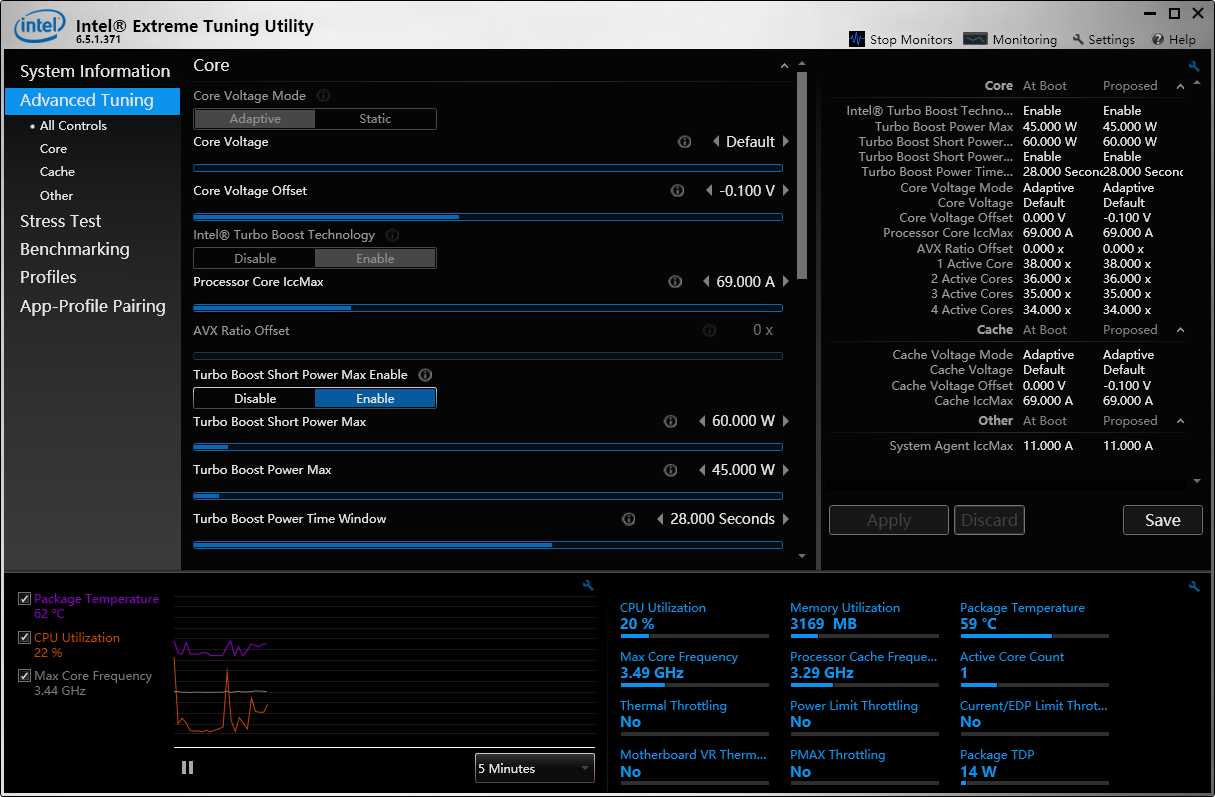Select Other sub-item in sidebar
The image size is (1215, 797).
[56, 196]
